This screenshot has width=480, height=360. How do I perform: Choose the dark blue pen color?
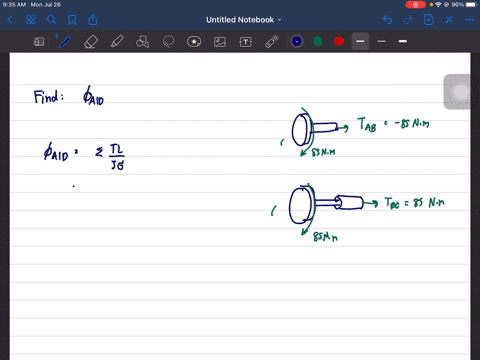click(296, 41)
